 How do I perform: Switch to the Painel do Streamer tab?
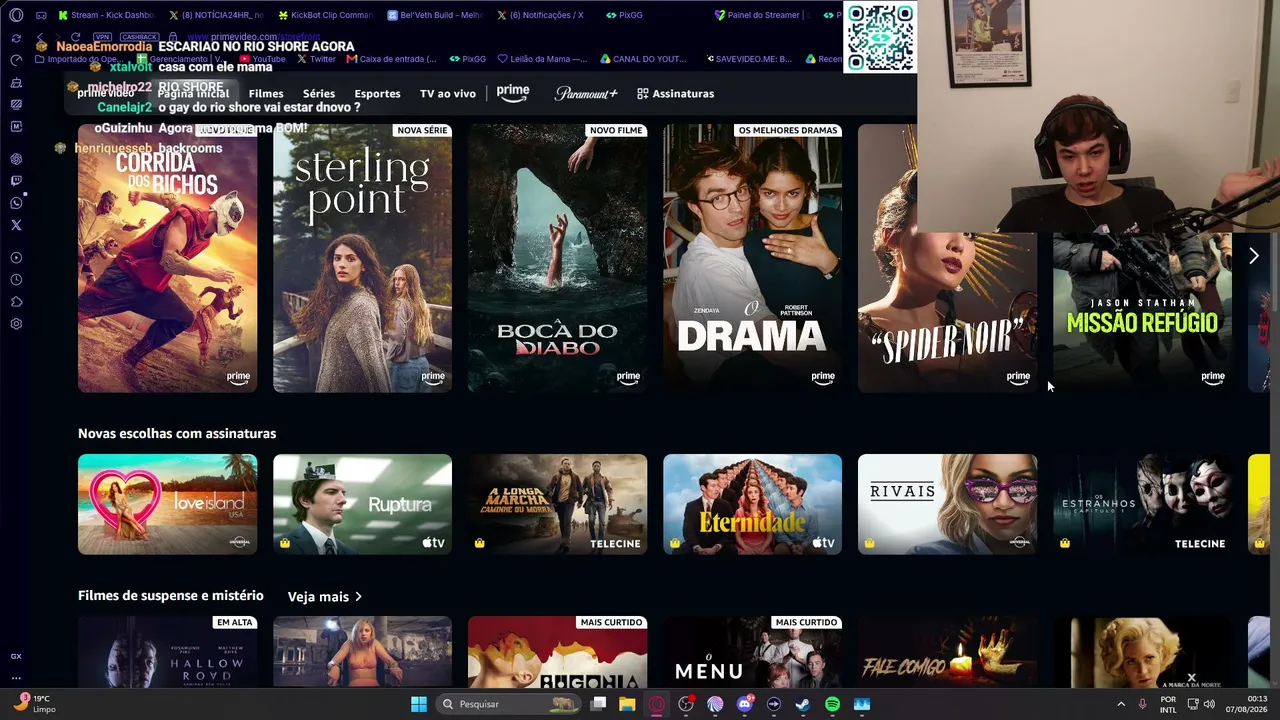click(763, 15)
